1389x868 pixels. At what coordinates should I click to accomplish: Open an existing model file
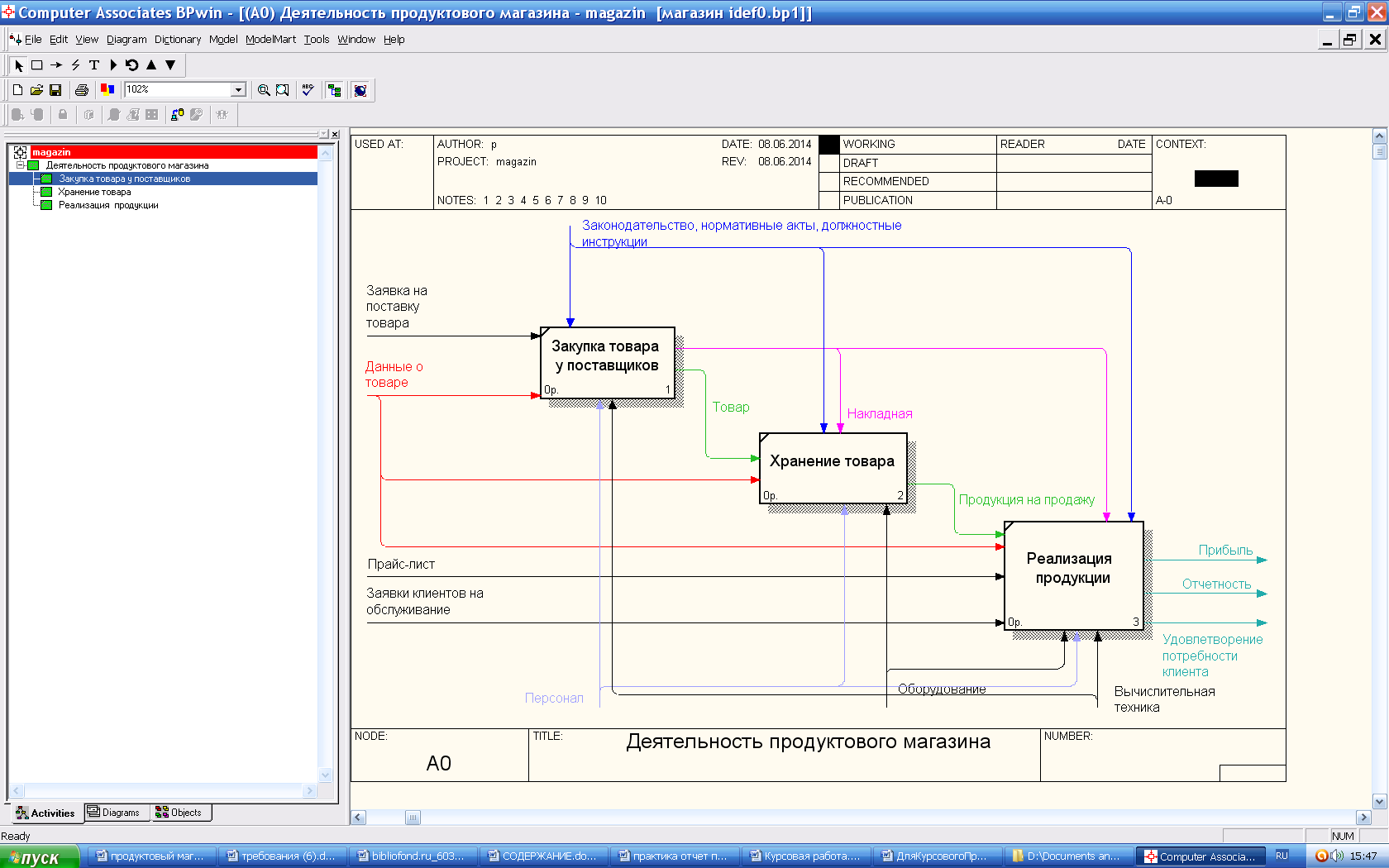(36, 90)
